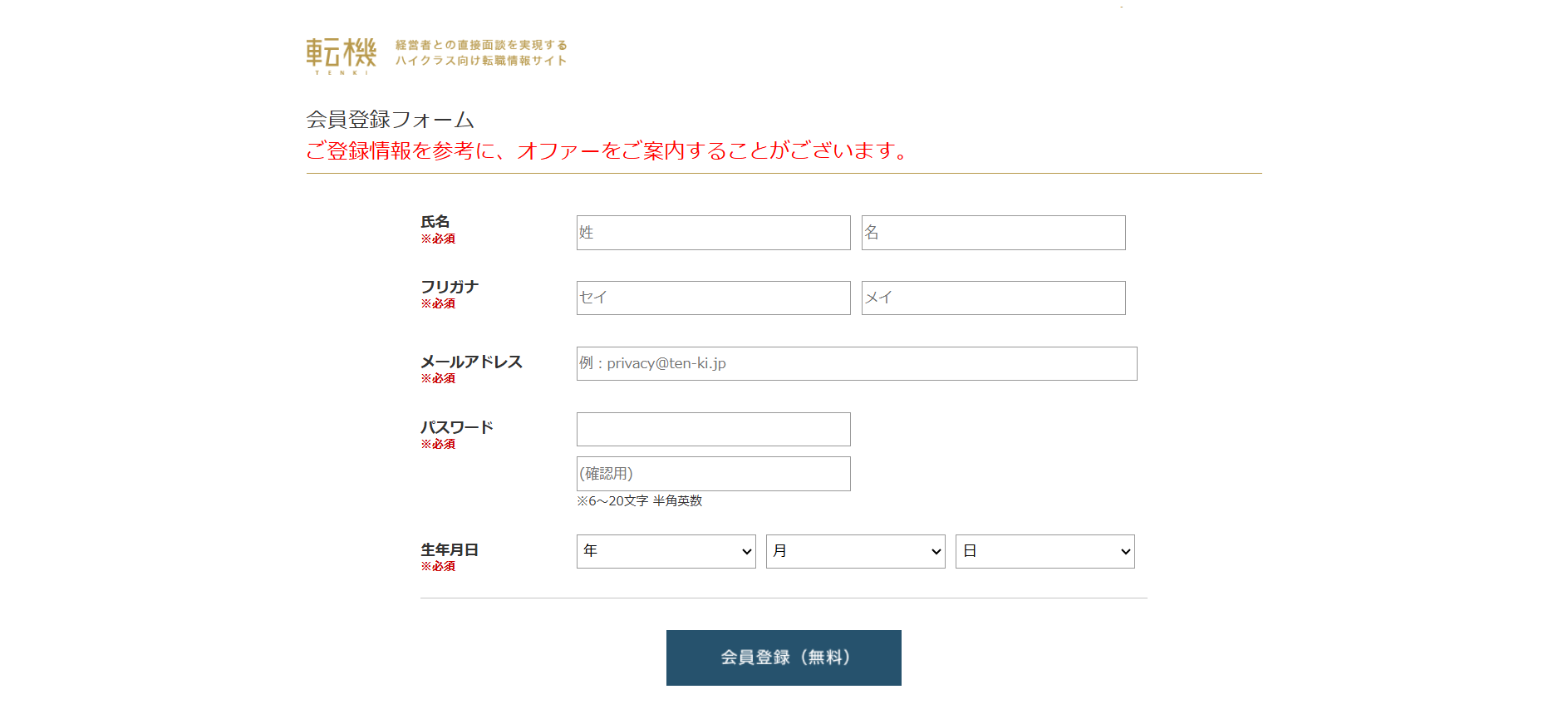Click the ハイクラス向け転職情報サイト tagline text

click(480, 61)
